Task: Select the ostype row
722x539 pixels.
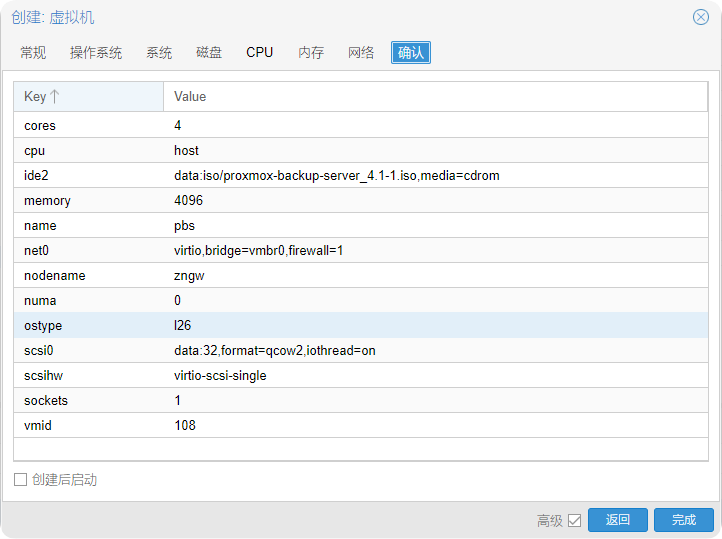Action: 360,325
